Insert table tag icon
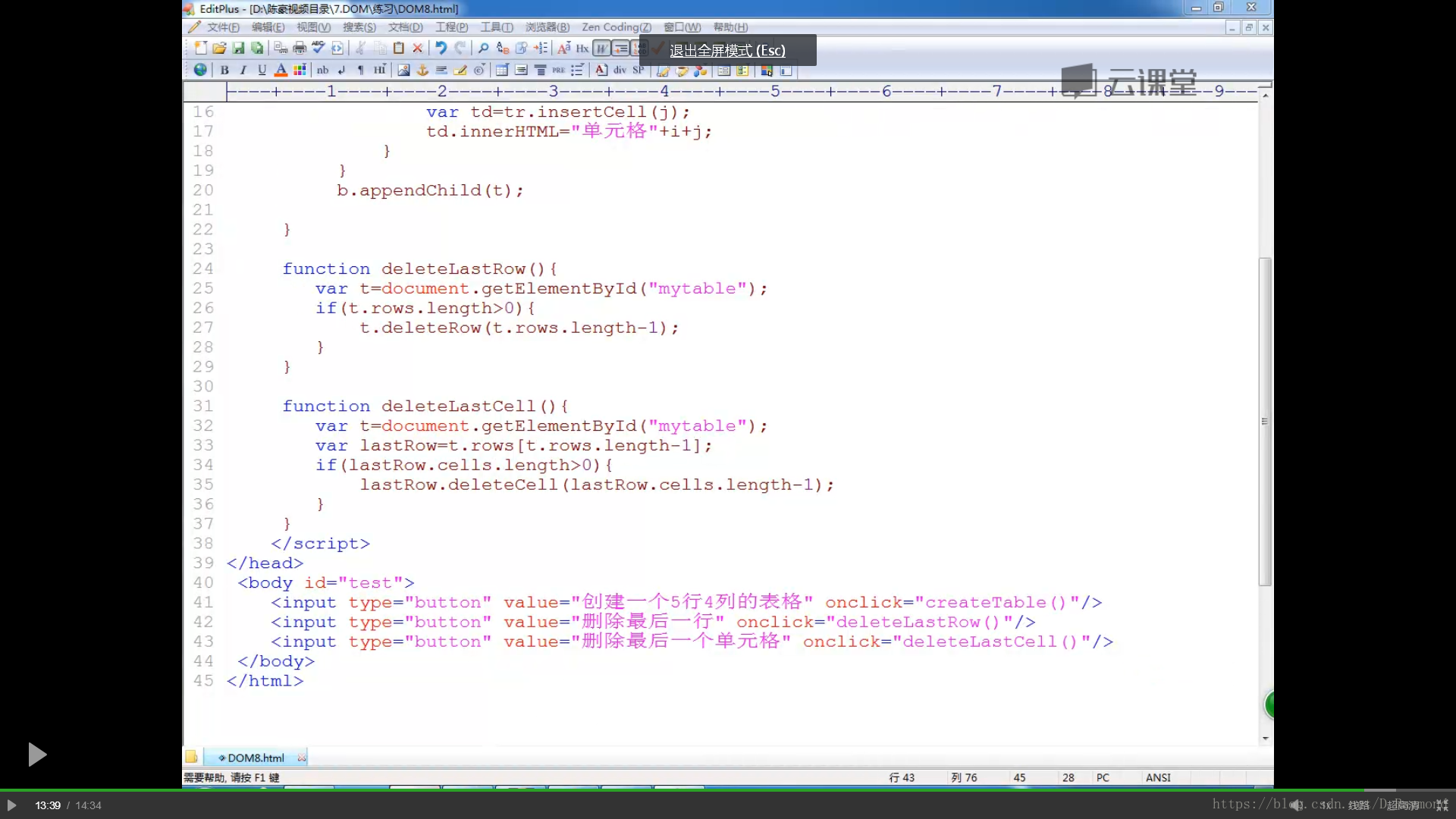1456x819 pixels. pos(502,70)
